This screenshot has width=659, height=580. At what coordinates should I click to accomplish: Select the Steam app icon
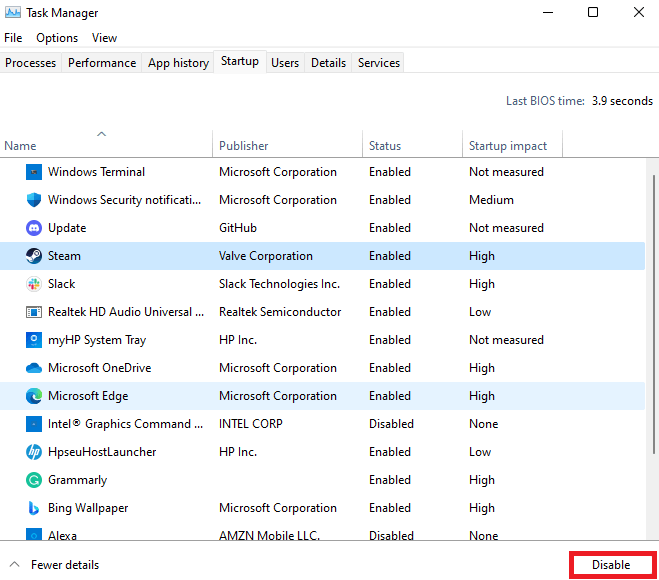33,256
